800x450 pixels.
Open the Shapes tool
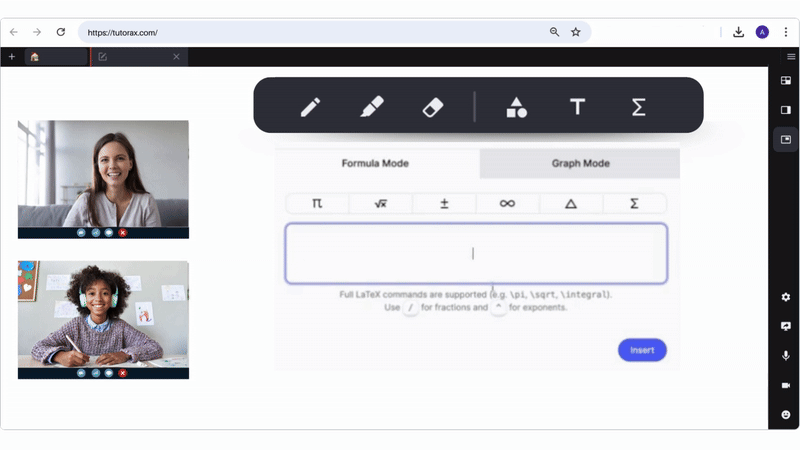point(516,106)
